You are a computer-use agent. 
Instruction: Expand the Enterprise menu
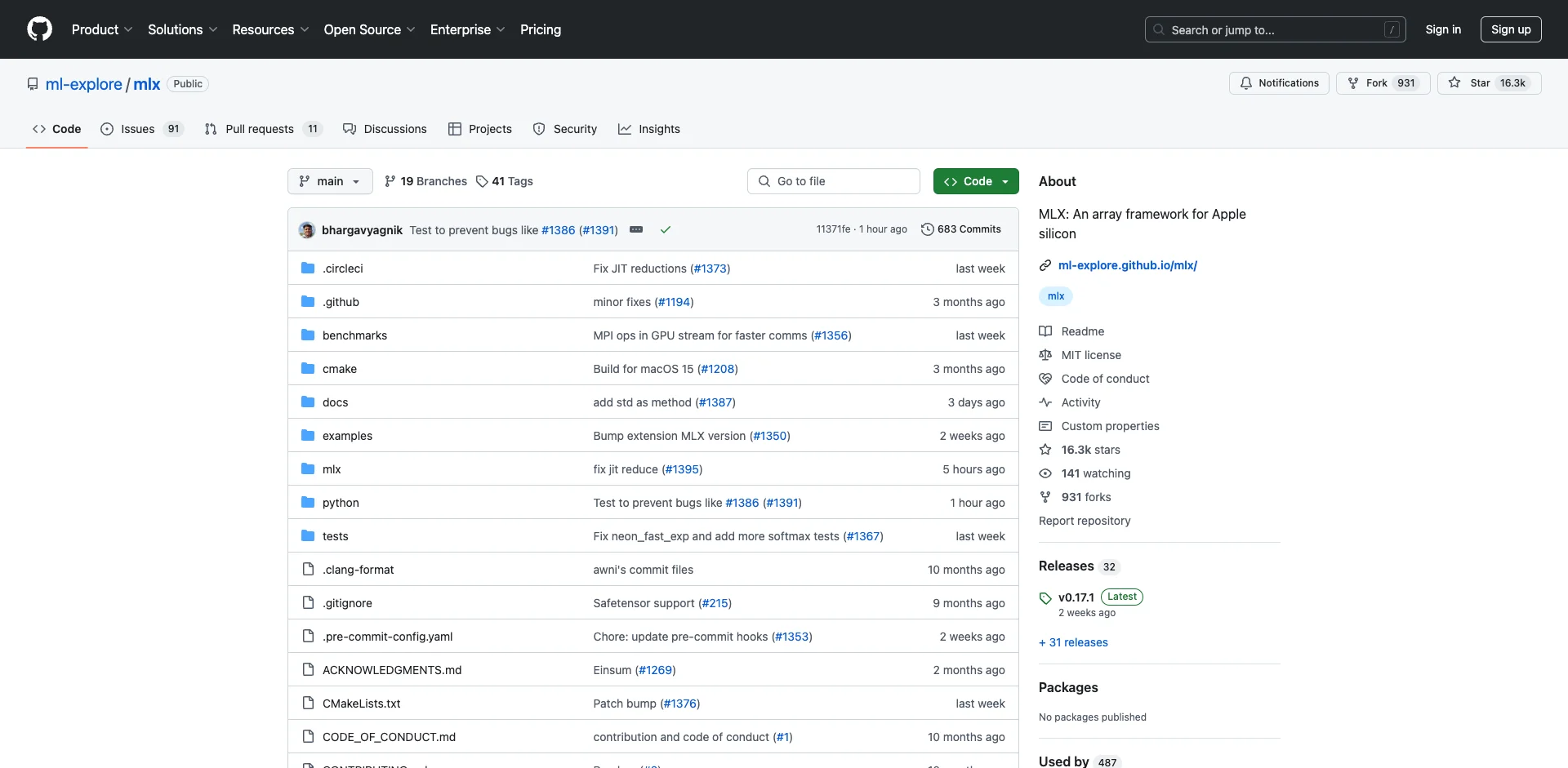click(467, 29)
